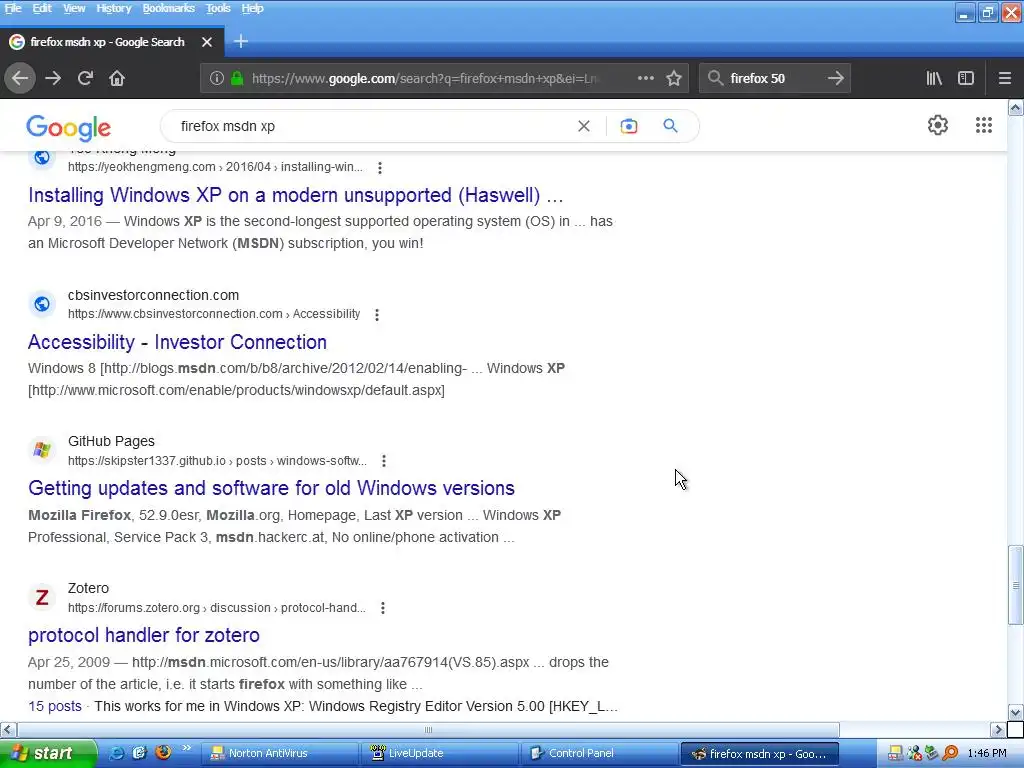Click the cbsinvestorconnection.com site name

coord(153,295)
